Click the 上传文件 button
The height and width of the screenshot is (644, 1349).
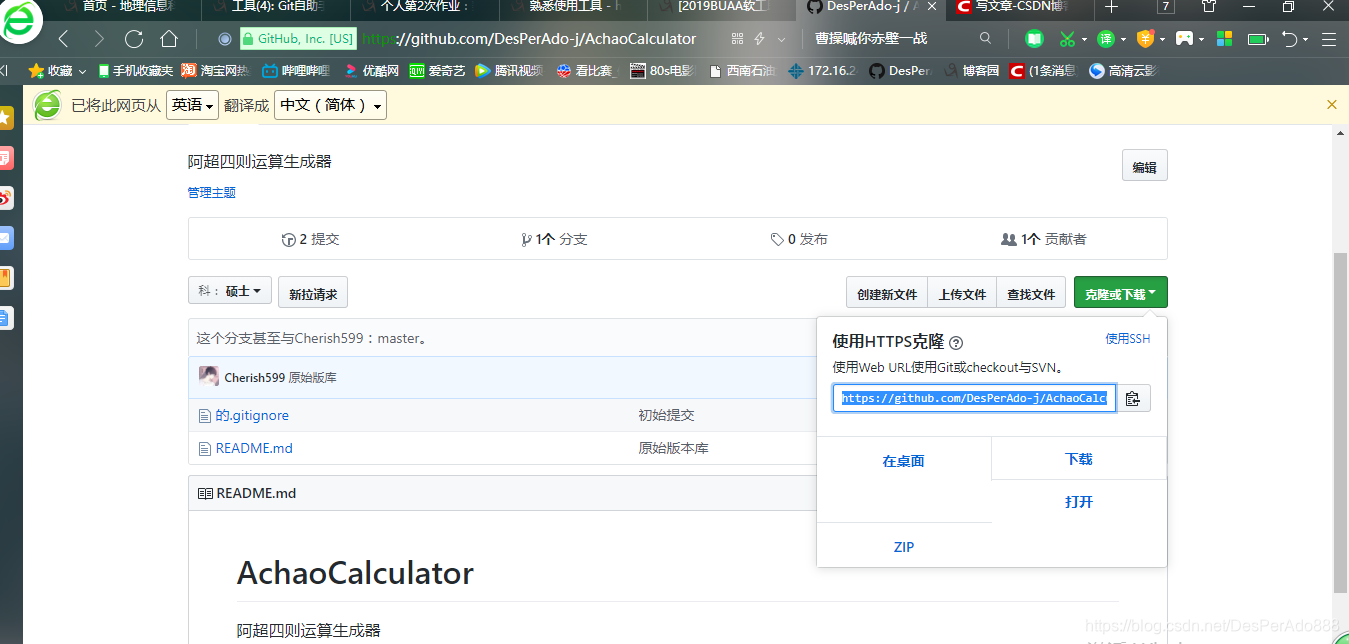pyautogui.click(x=962, y=293)
